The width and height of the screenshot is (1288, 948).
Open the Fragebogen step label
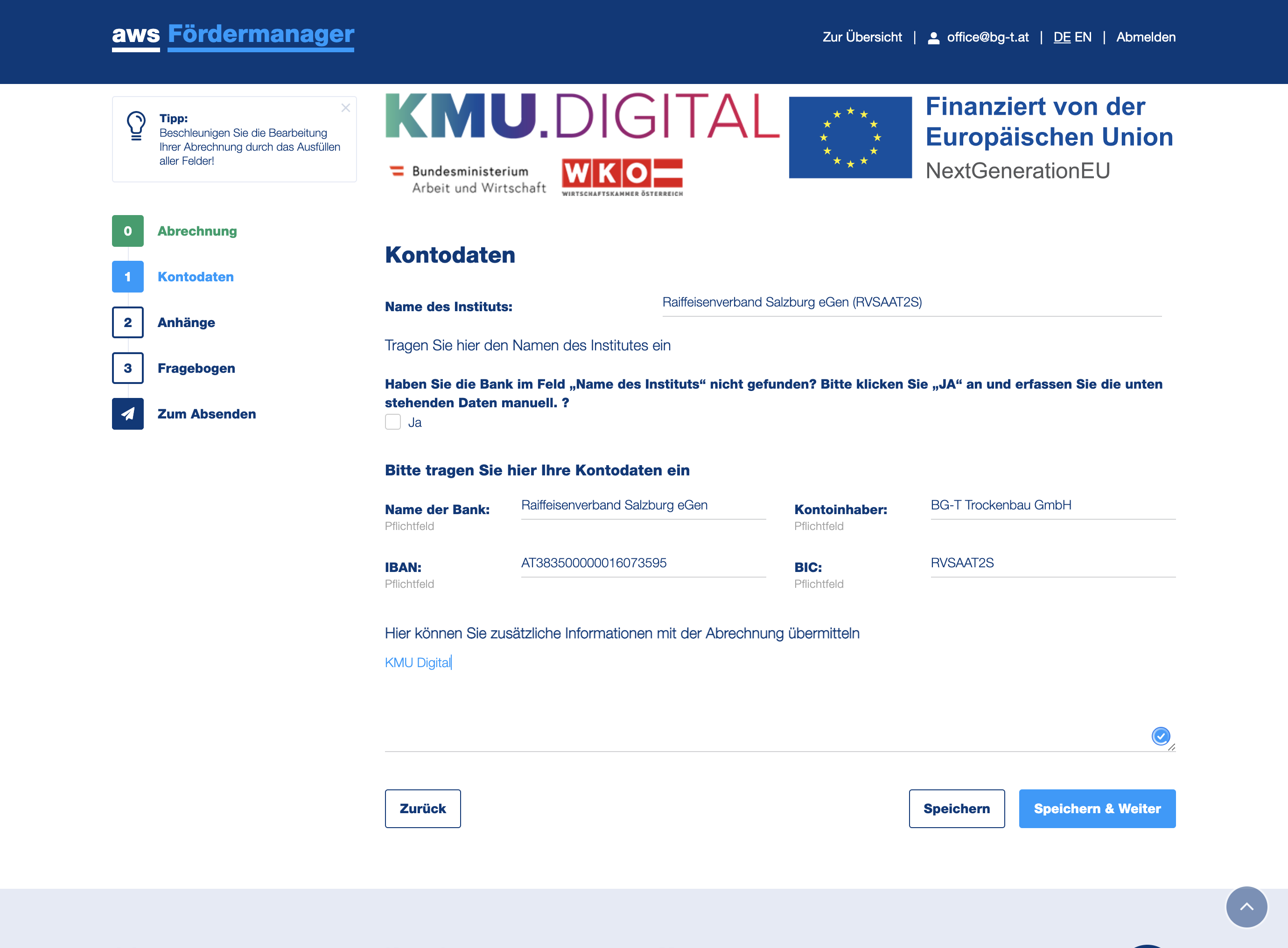point(196,369)
